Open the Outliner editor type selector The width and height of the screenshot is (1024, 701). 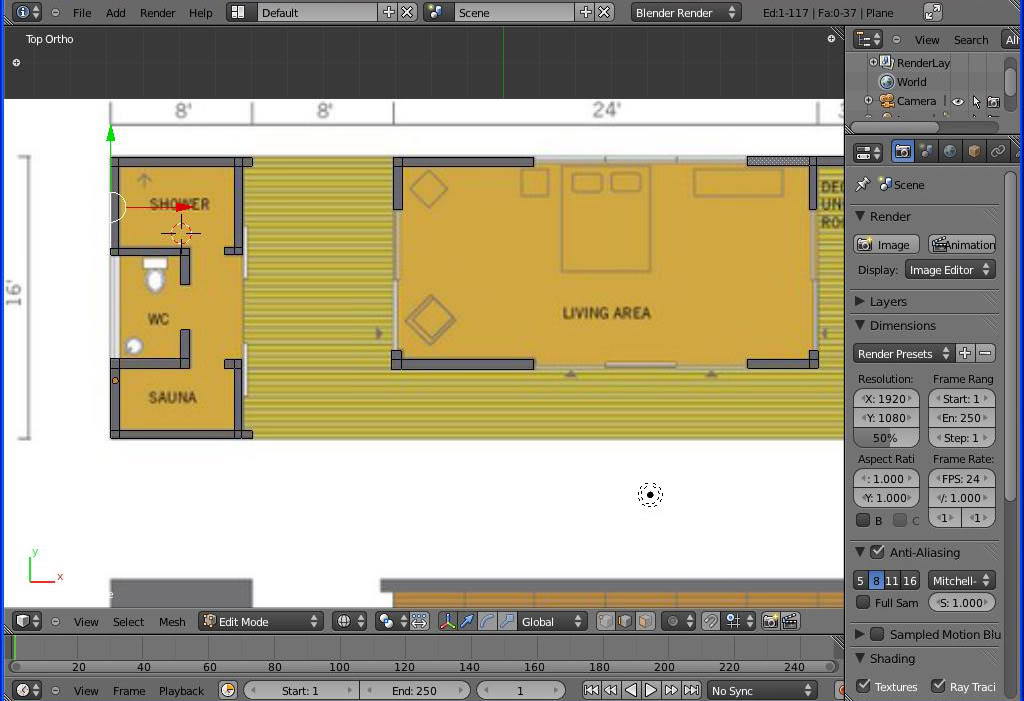click(x=868, y=40)
